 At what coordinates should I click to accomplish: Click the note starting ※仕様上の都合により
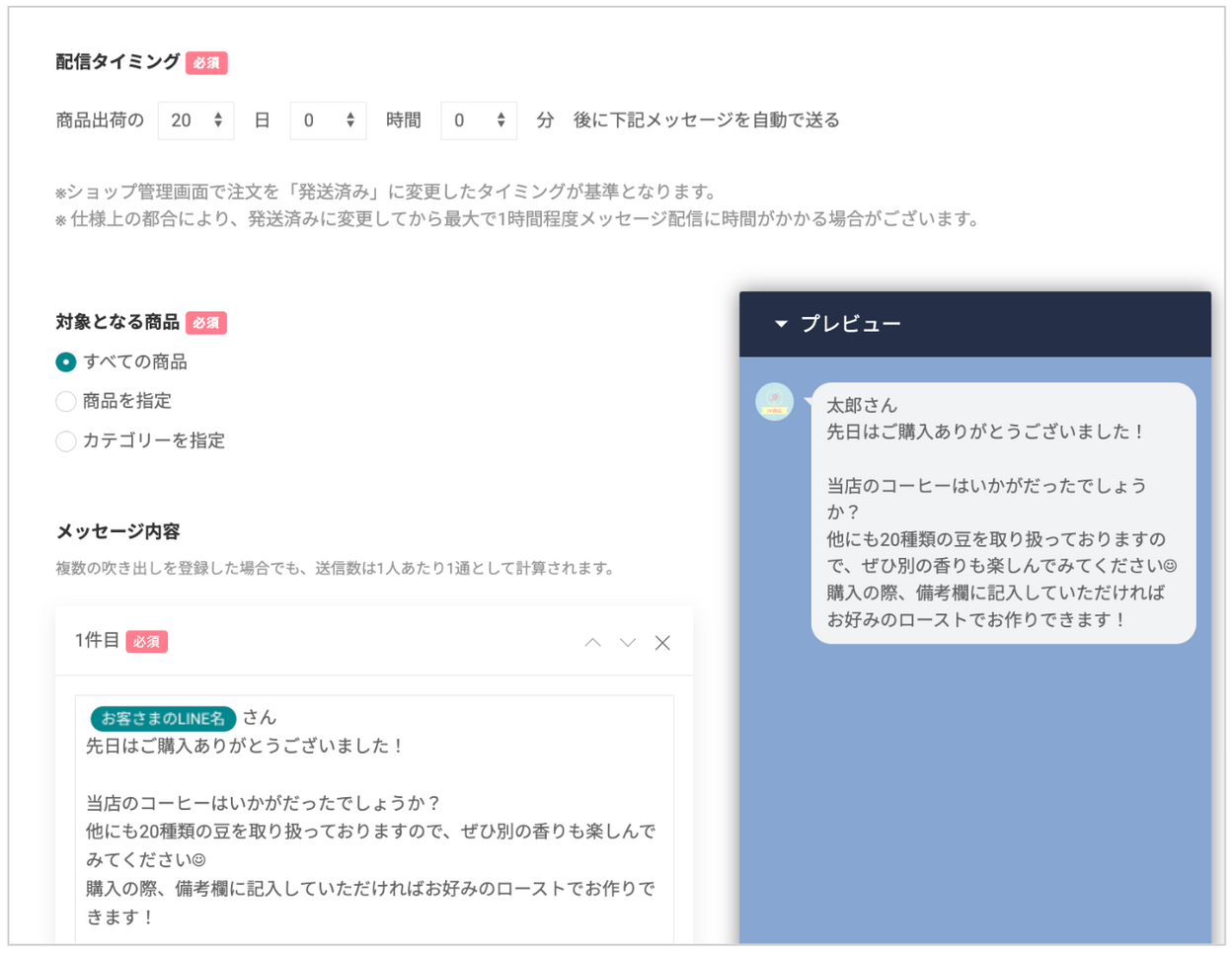point(517,219)
